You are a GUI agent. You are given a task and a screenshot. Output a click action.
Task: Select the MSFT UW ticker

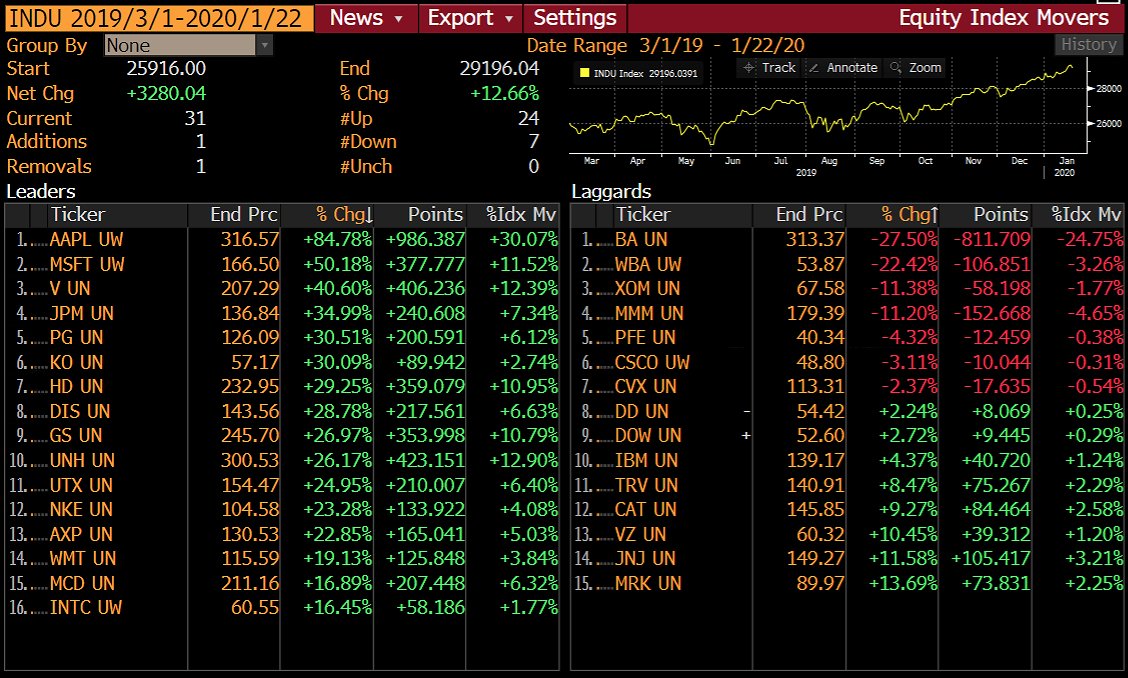(x=87, y=265)
